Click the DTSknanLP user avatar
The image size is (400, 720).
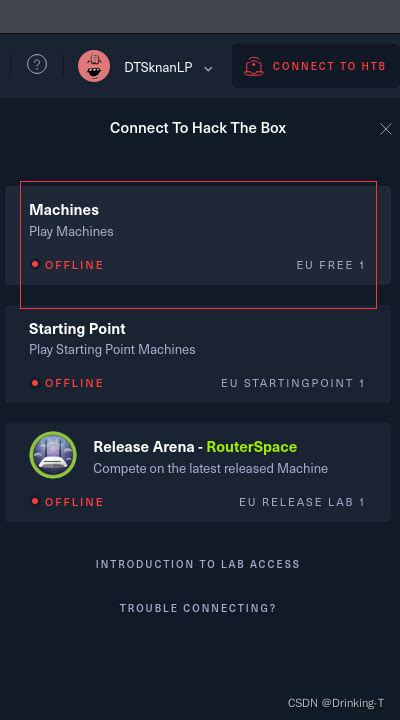coord(94,66)
